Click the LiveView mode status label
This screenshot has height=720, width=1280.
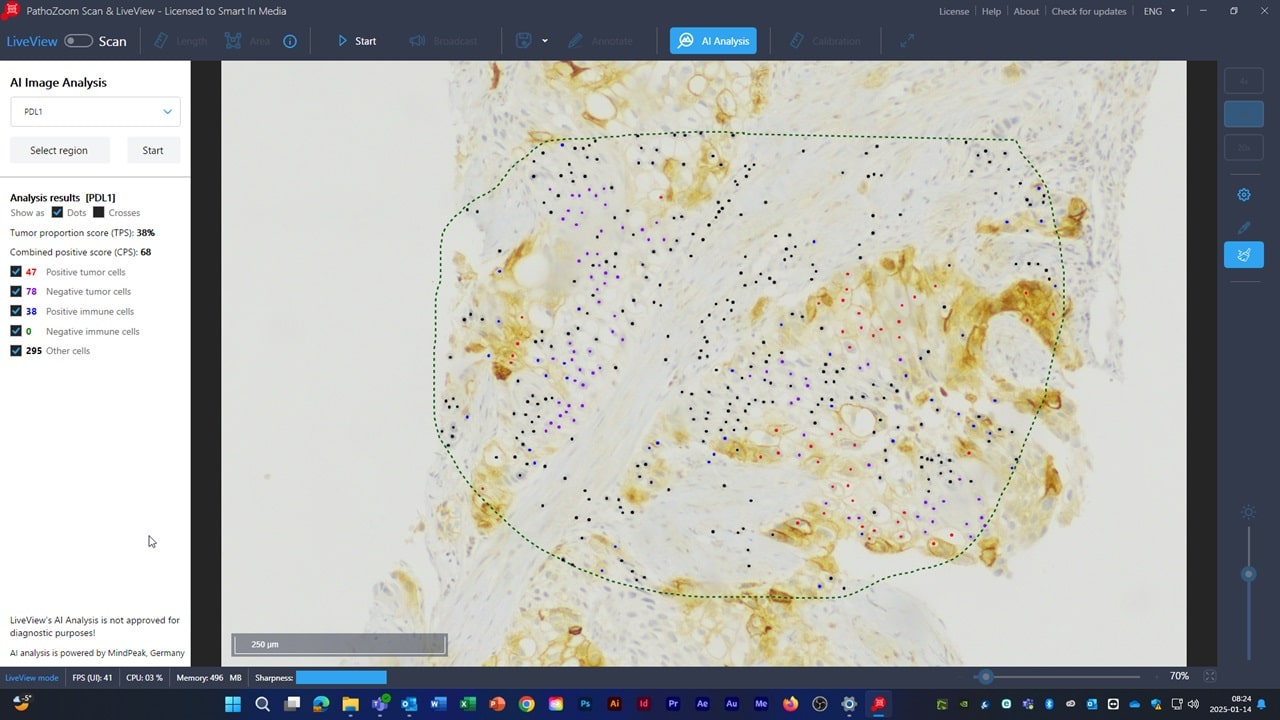tap(32, 677)
